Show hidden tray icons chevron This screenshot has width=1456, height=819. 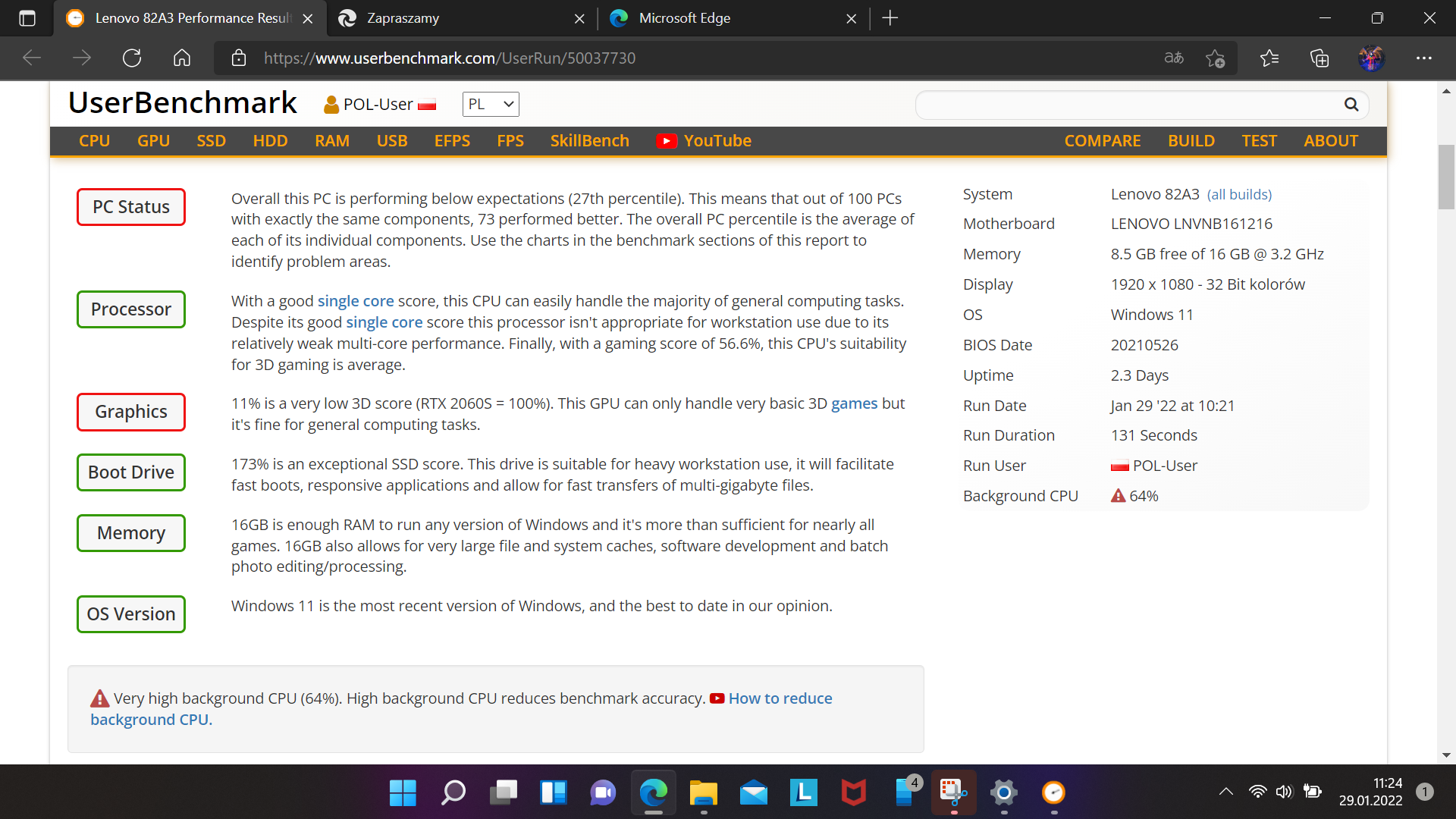click(1225, 792)
